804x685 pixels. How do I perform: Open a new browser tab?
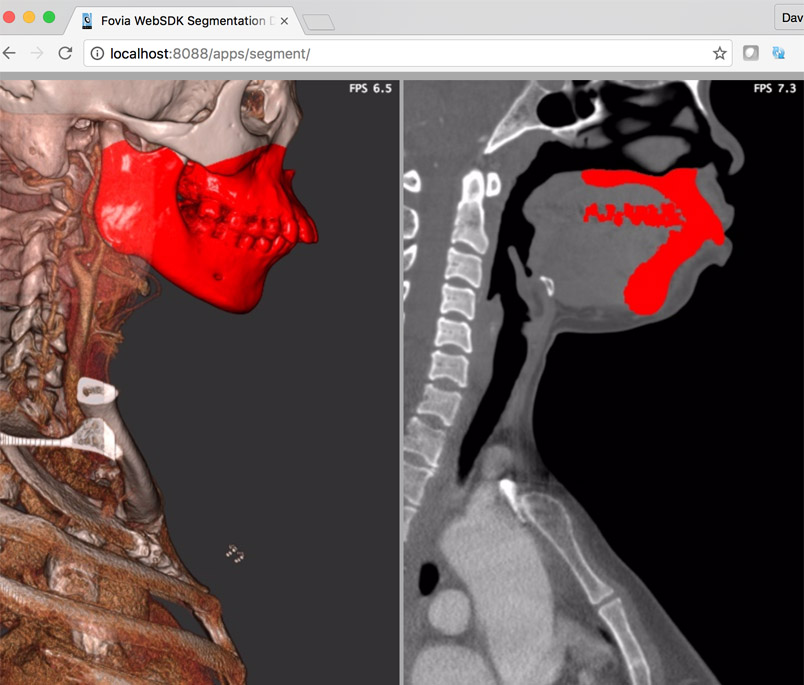click(318, 22)
